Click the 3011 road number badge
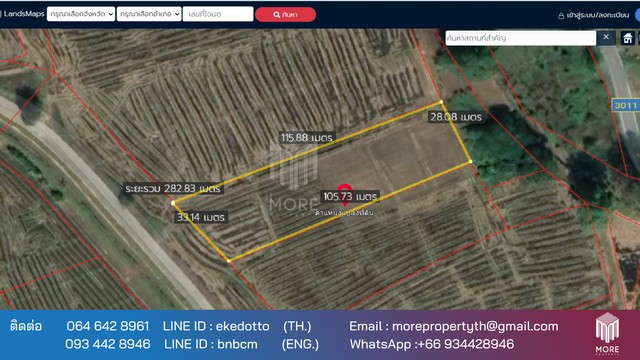Screen dimensions: 640x360 (625, 105)
